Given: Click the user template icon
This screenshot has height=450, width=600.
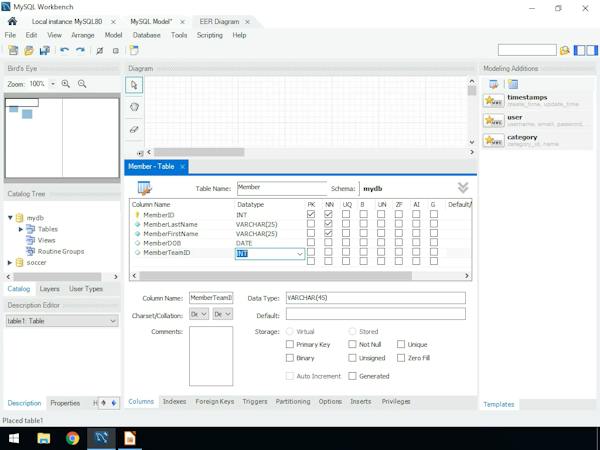Looking at the screenshot, I should 493,121.
